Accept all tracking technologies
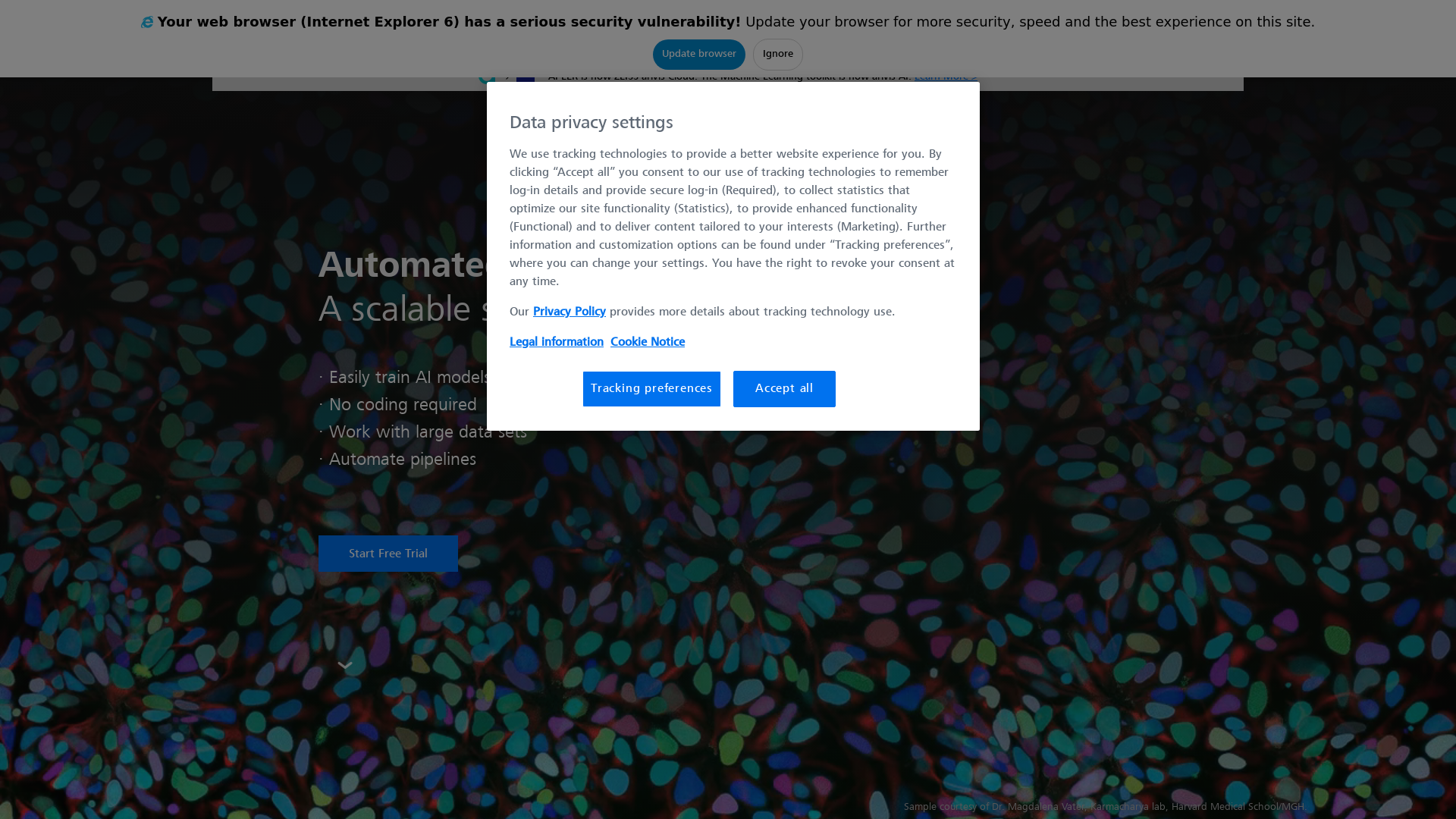Screen dimensions: 1456x819 click(784, 389)
